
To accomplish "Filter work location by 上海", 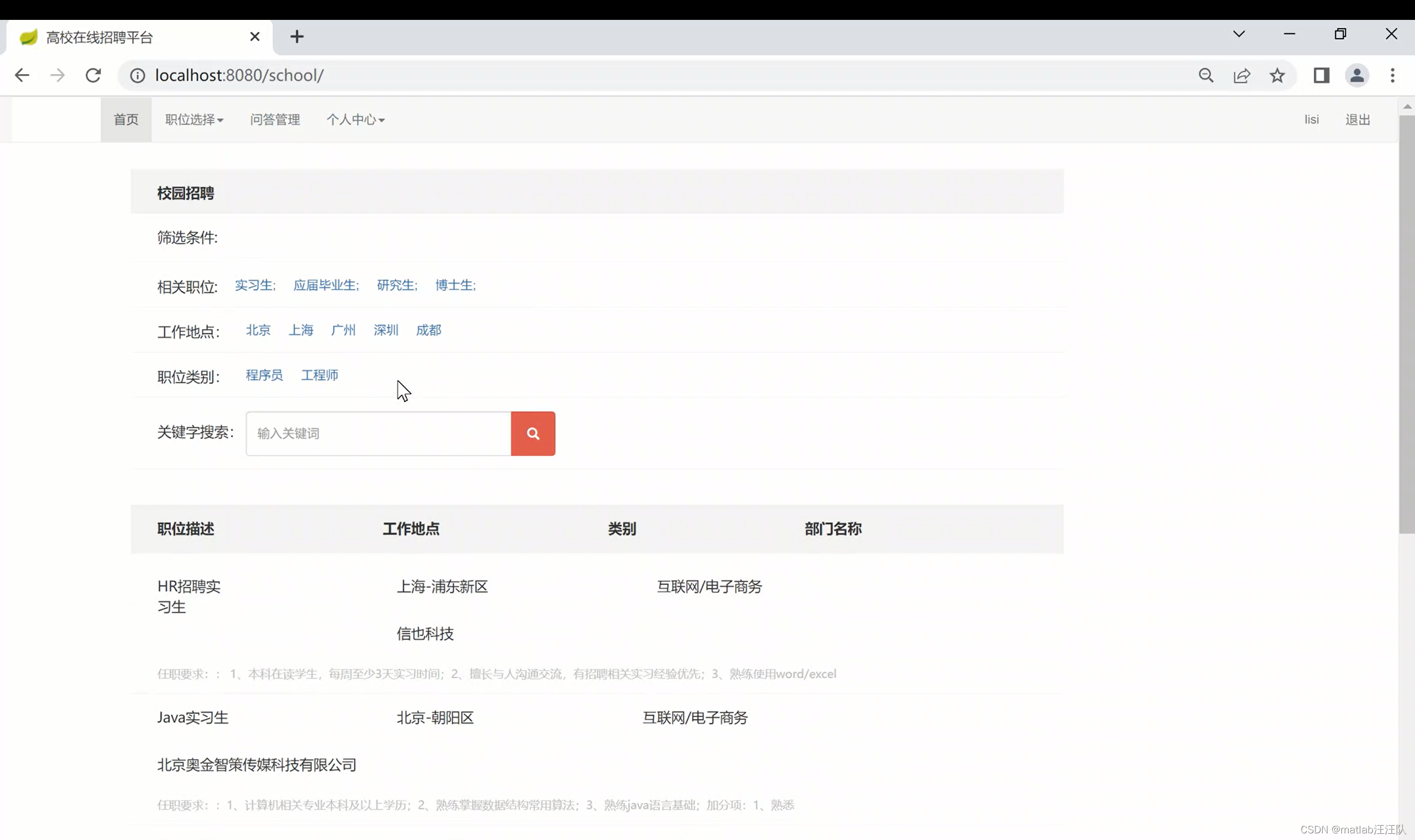I will click(x=301, y=330).
